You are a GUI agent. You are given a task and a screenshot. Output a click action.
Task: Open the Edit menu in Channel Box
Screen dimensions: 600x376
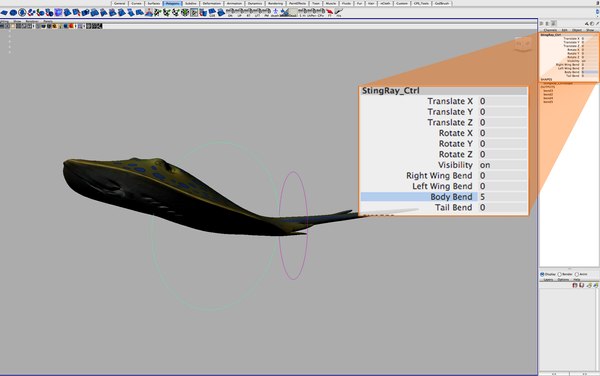564,30
